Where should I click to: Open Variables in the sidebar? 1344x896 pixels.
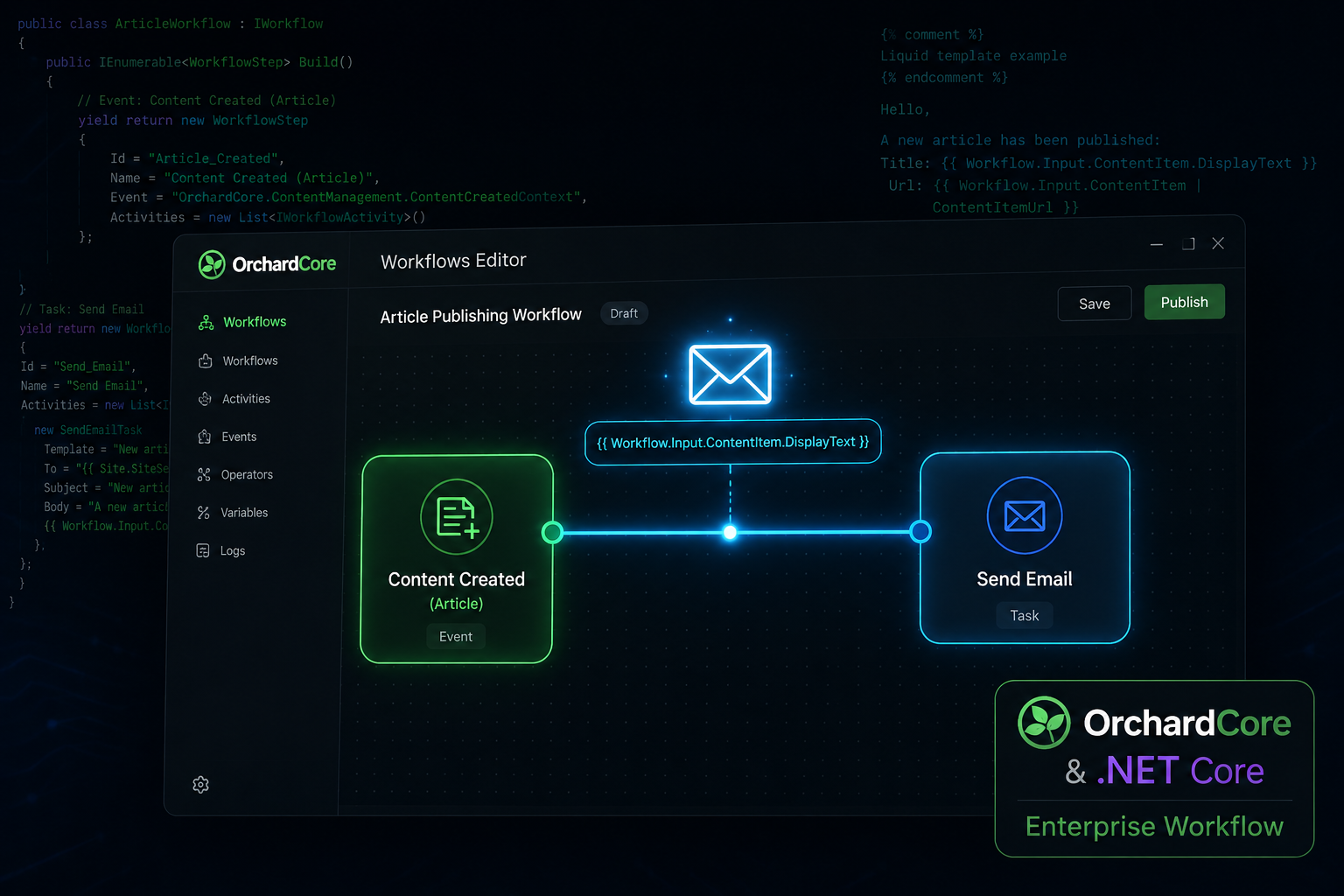coord(233,513)
